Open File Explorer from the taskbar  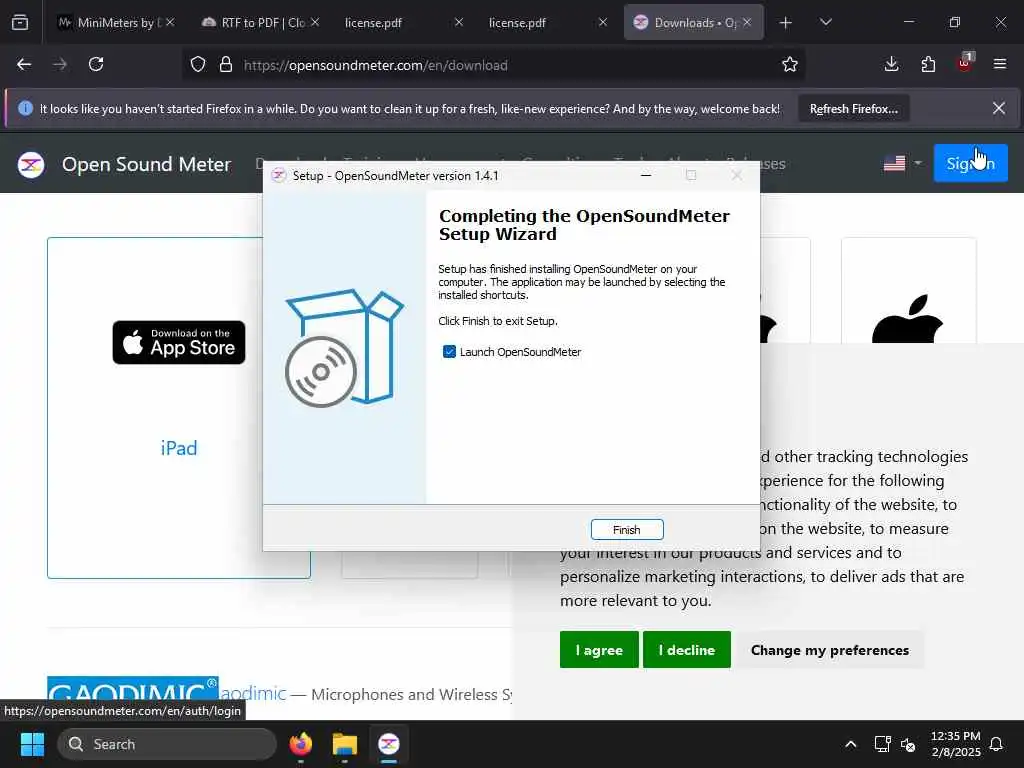click(345, 744)
